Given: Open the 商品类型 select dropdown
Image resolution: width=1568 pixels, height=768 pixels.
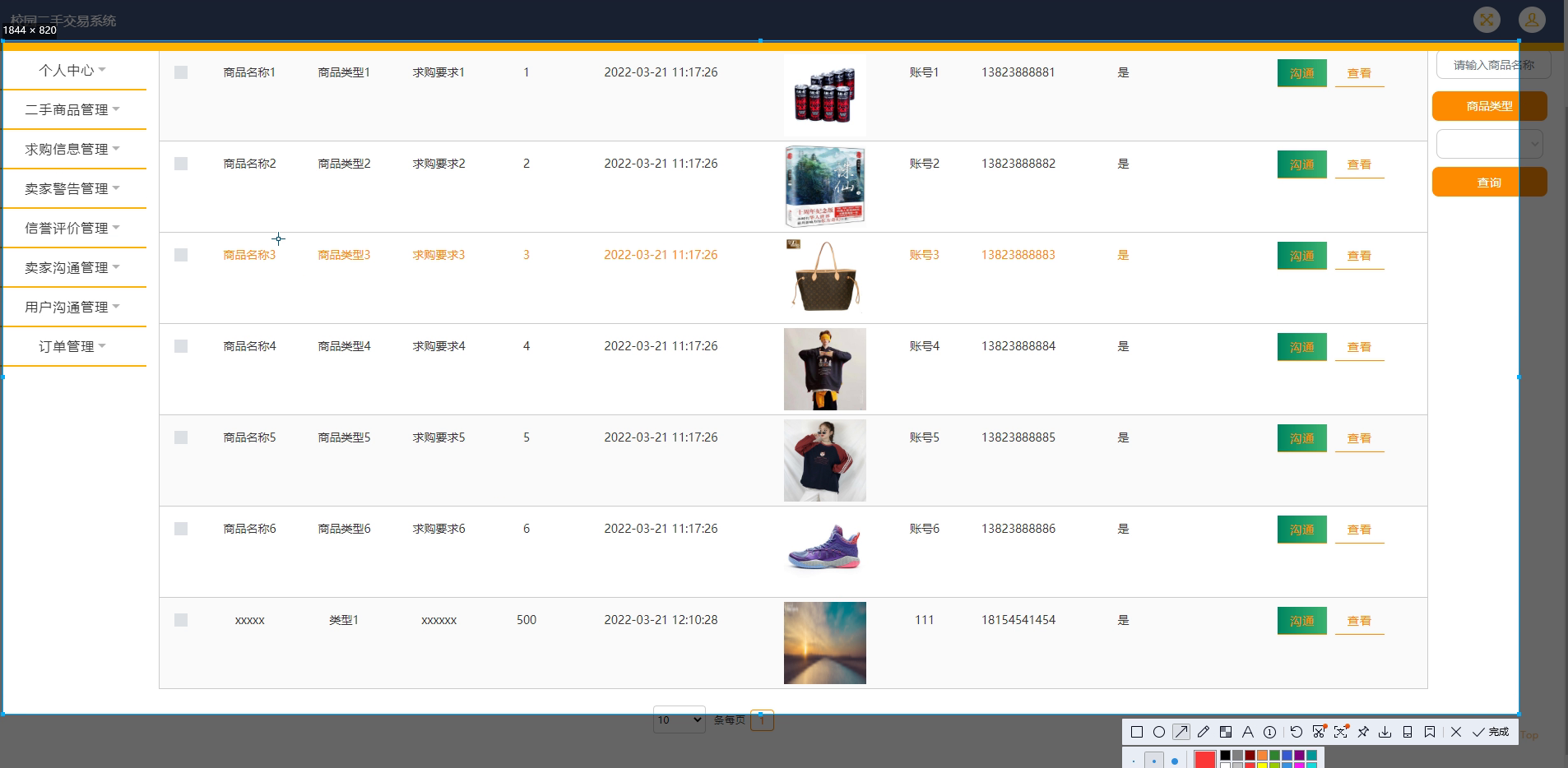Looking at the screenshot, I should (x=1489, y=144).
